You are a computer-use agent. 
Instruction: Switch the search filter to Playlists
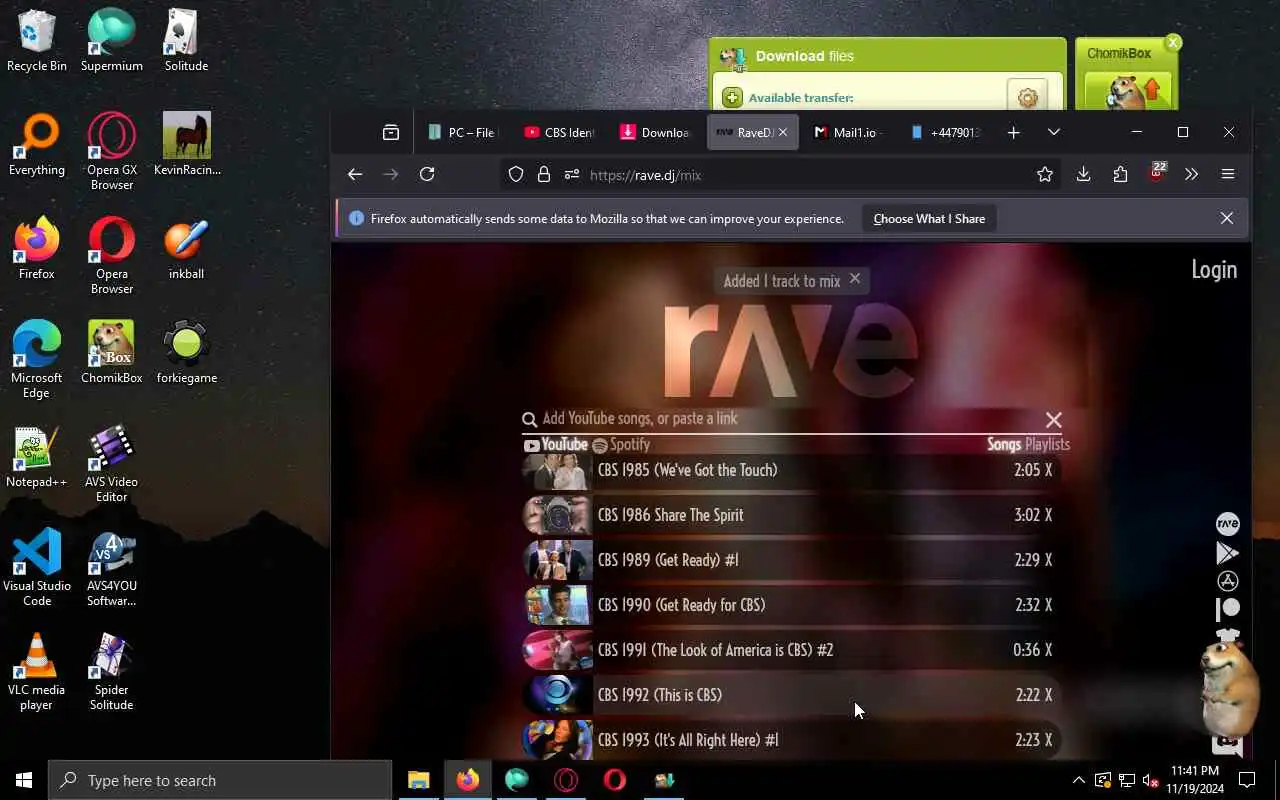pyautogui.click(x=1047, y=444)
